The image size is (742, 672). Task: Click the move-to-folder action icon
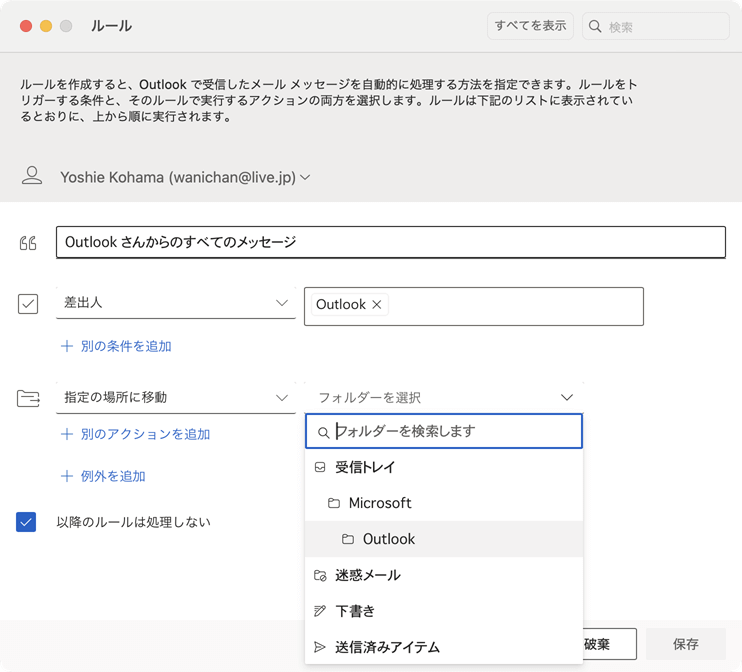tap(28, 398)
